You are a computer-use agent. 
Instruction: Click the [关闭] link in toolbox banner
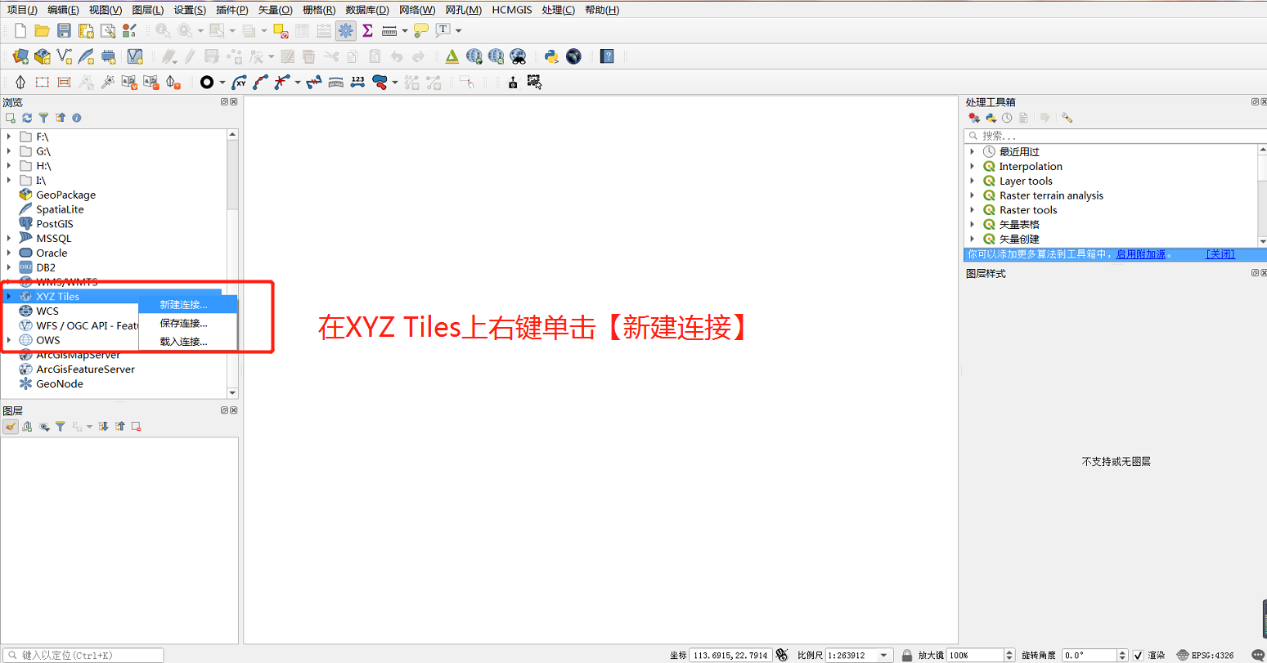click(x=1220, y=254)
